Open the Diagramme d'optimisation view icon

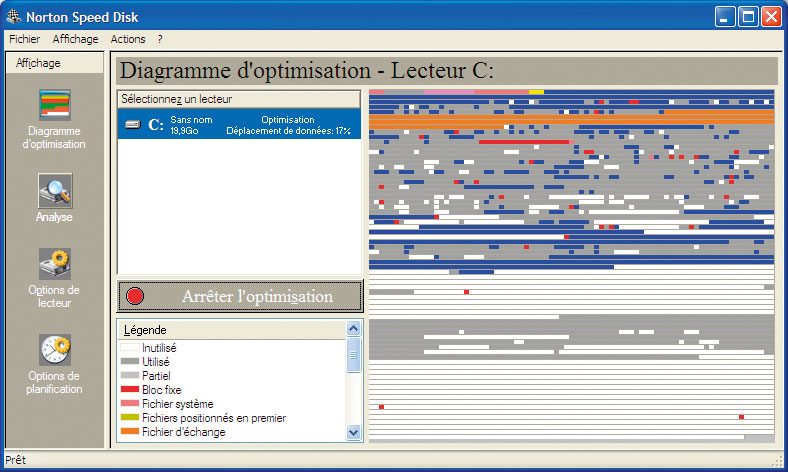55,105
